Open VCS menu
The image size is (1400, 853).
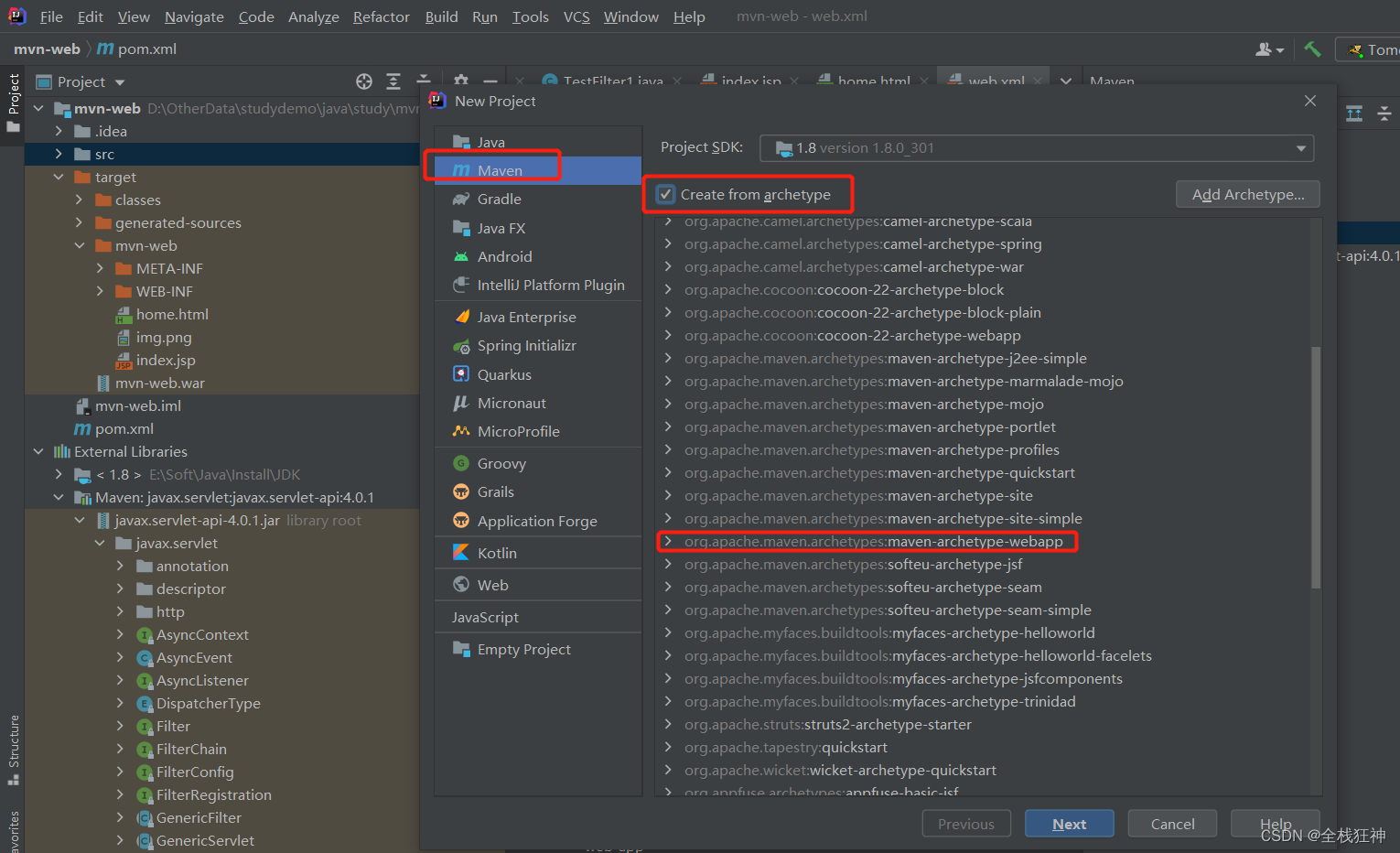(x=576, y=16)
